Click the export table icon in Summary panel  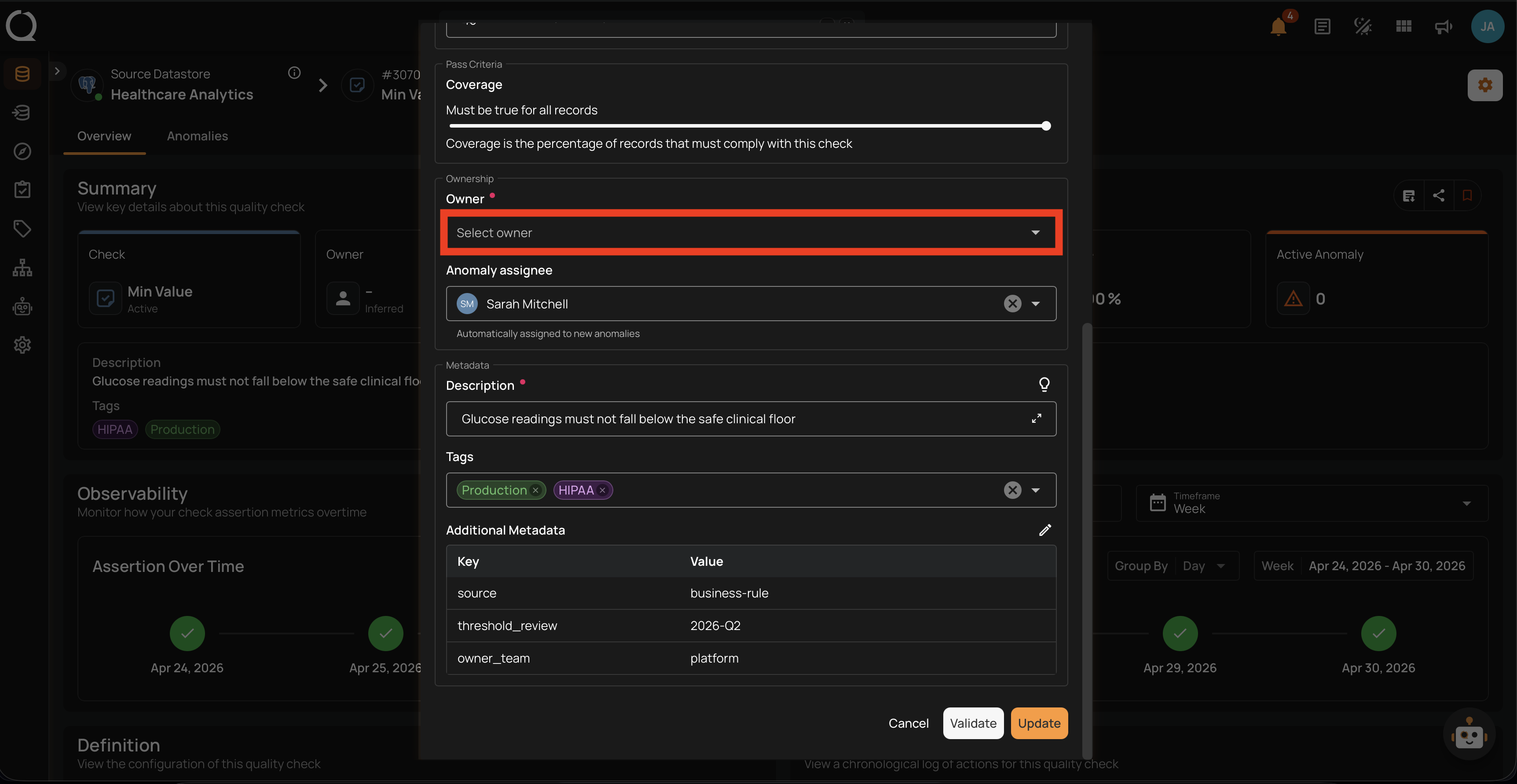coord(1409,195)
